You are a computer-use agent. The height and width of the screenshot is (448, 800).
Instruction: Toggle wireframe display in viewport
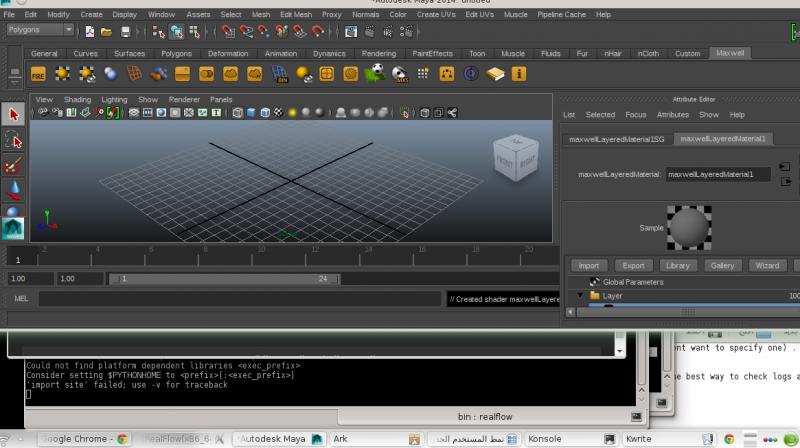coord(237,112)
